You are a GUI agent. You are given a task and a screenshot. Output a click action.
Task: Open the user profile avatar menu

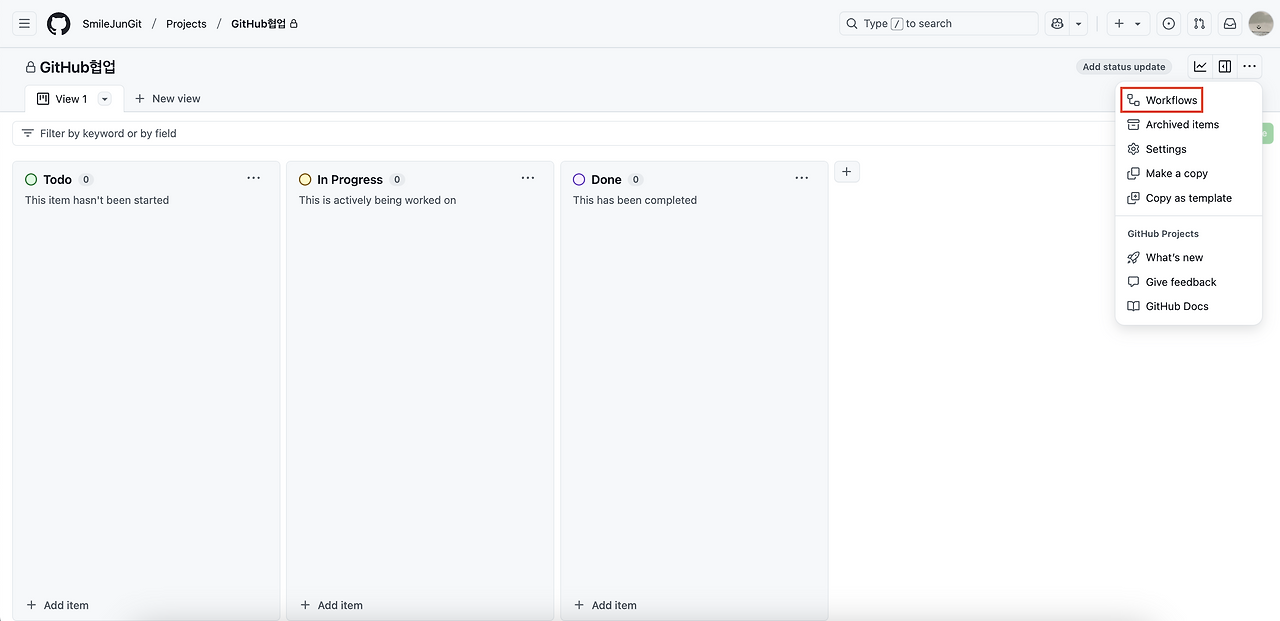coord(1261,23)
